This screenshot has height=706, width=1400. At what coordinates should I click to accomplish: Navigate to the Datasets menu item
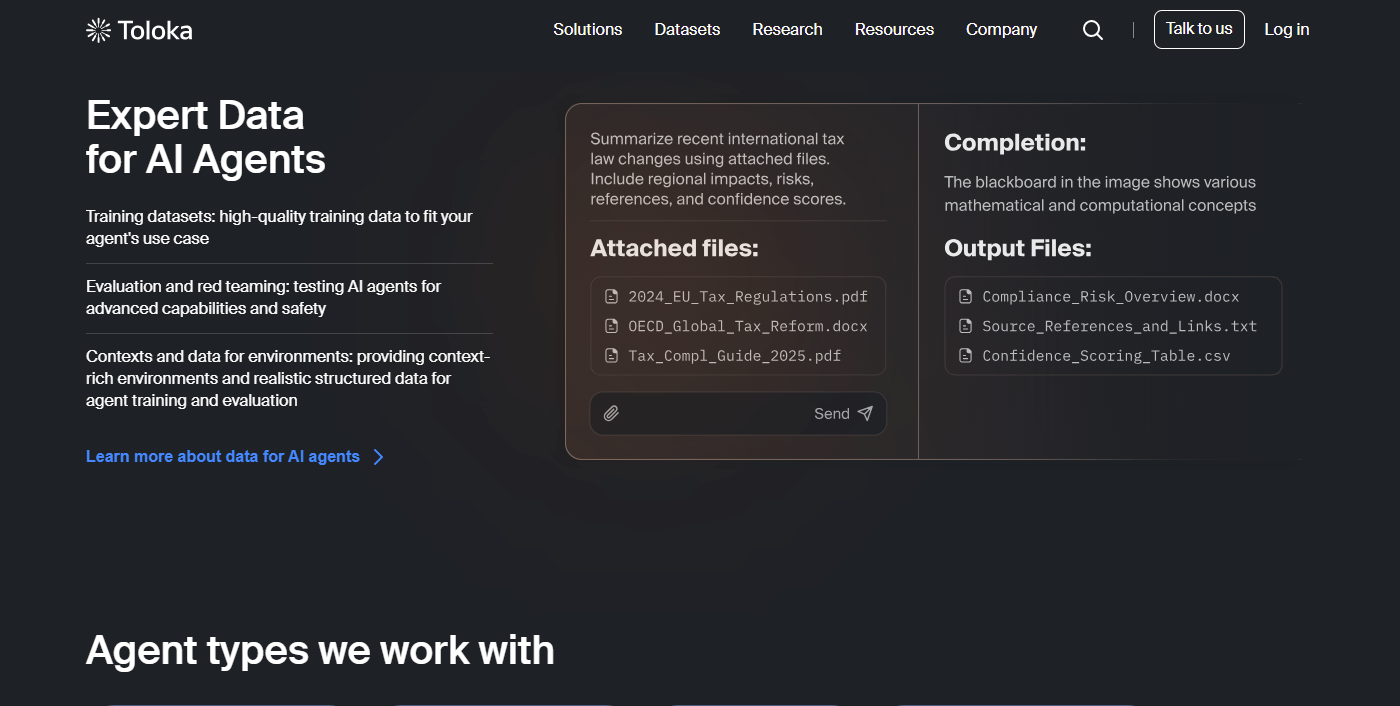[687, 29]
